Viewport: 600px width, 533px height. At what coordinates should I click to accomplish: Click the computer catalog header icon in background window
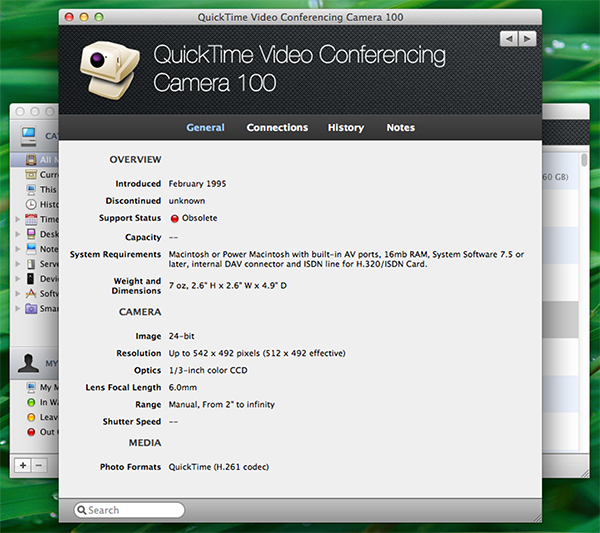(29, 136)
